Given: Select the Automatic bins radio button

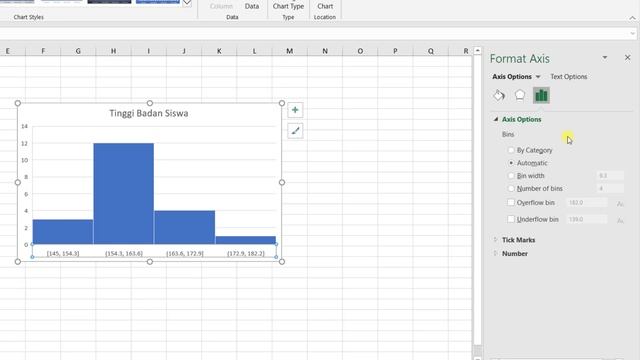Looking at the screenshot, I should [x=511, y=162].
